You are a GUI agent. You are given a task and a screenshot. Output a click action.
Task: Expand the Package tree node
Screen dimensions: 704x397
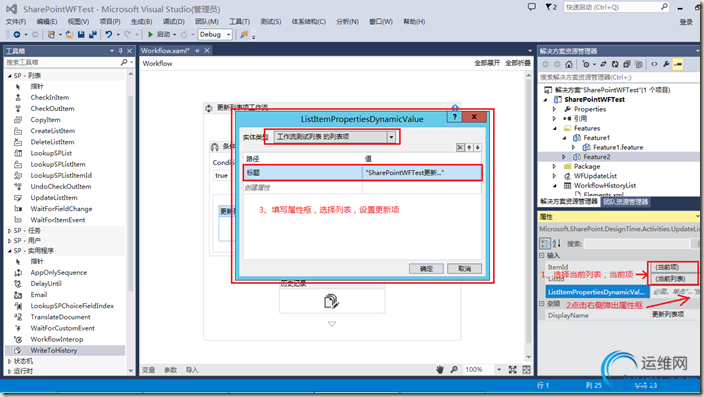coord(554,166)
